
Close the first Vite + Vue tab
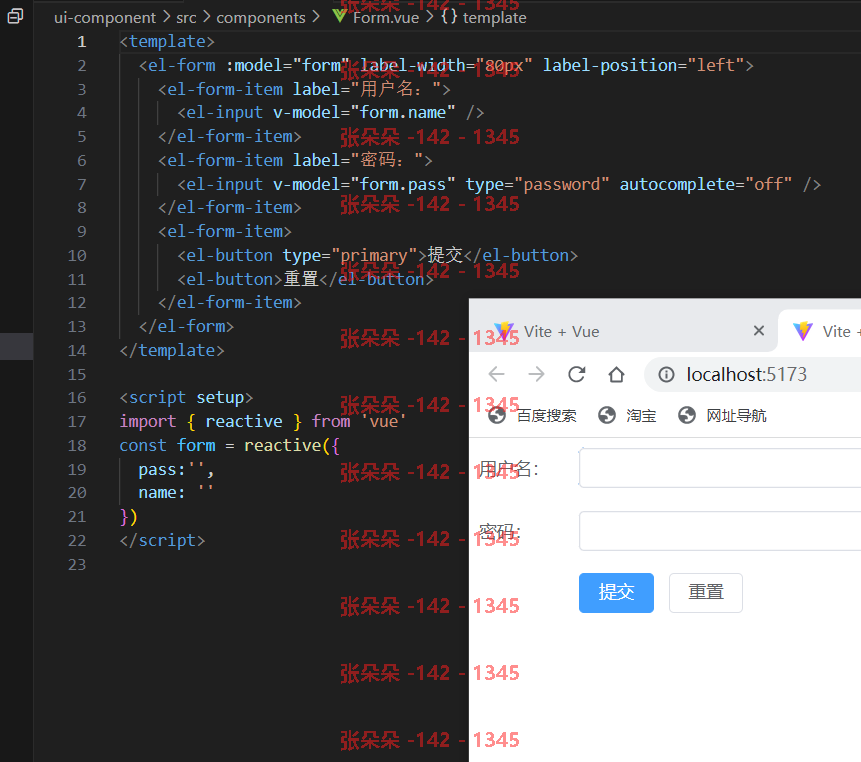click(759, 330)
